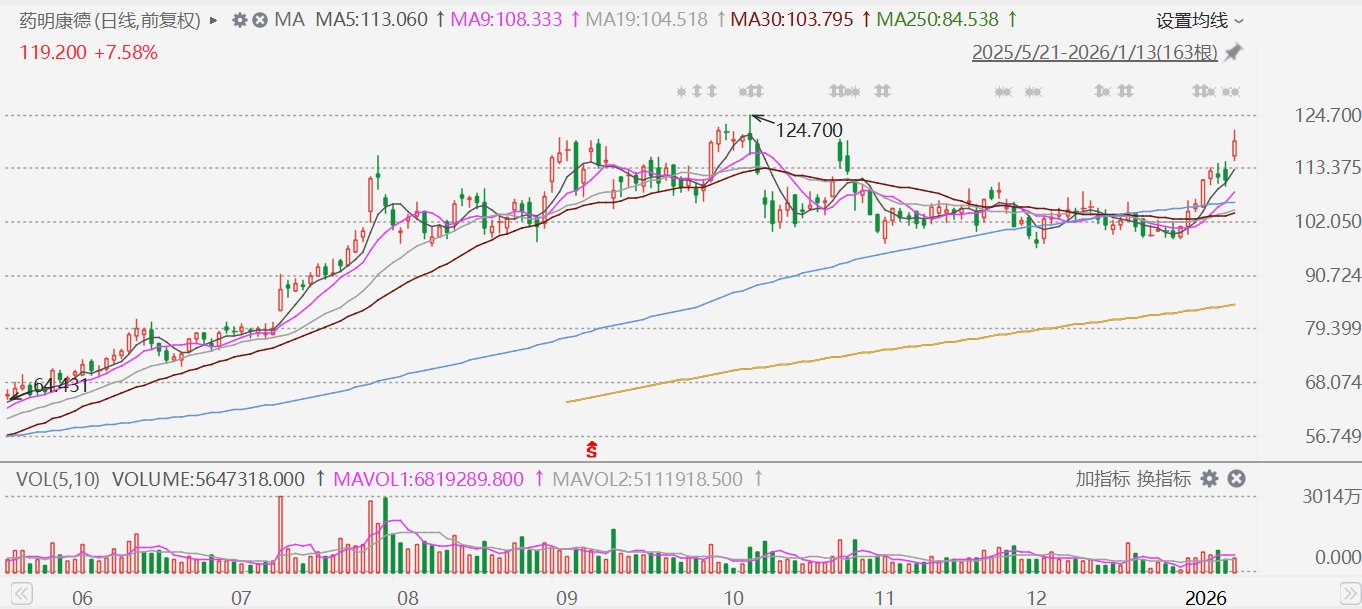Screen dimensions: 1362x609
Task: Click the 11 month label on timeline
Action: click(883, 598)
